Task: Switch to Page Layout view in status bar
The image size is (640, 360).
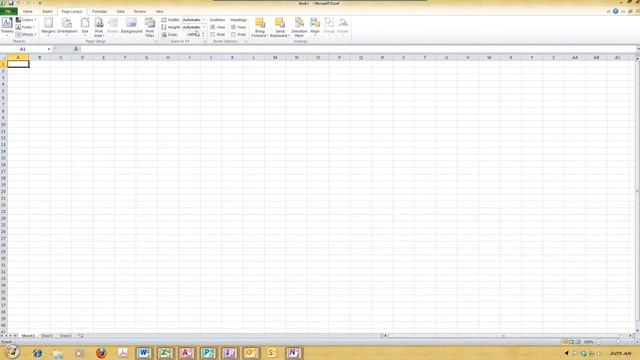Action: tap(571, 342)
